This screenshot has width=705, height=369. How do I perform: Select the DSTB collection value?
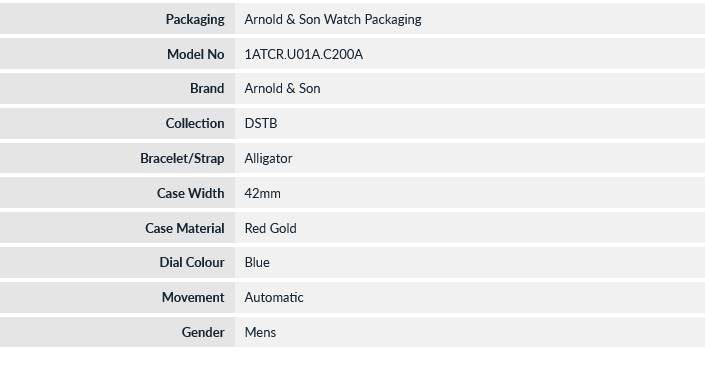click(x=261, y=123)
